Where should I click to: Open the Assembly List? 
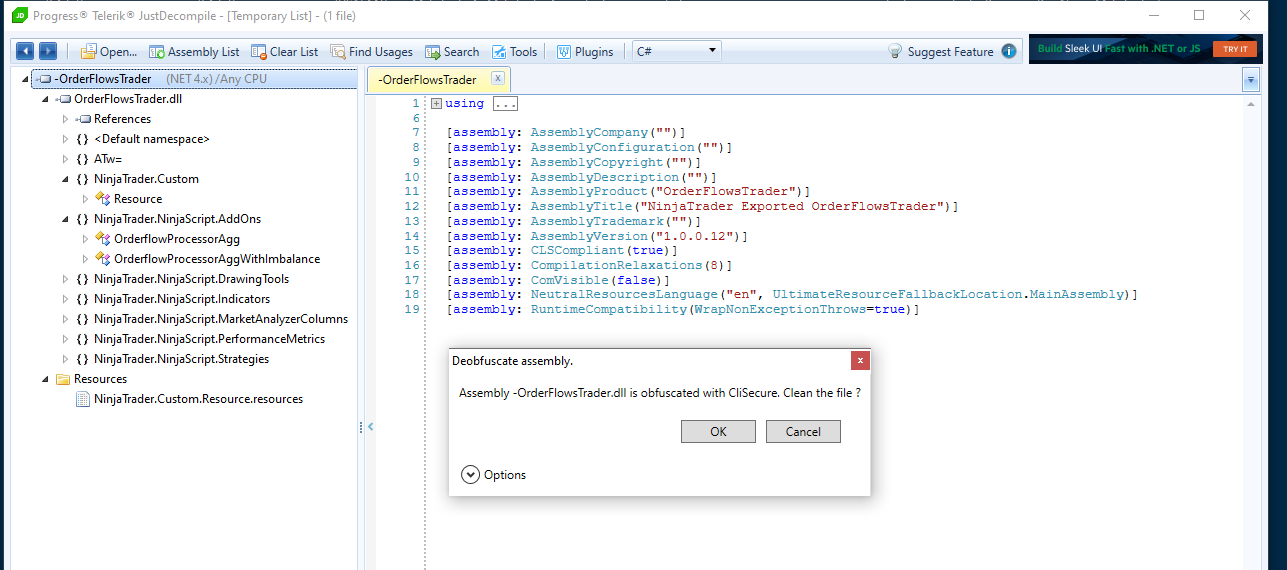(x=194, y=51)
